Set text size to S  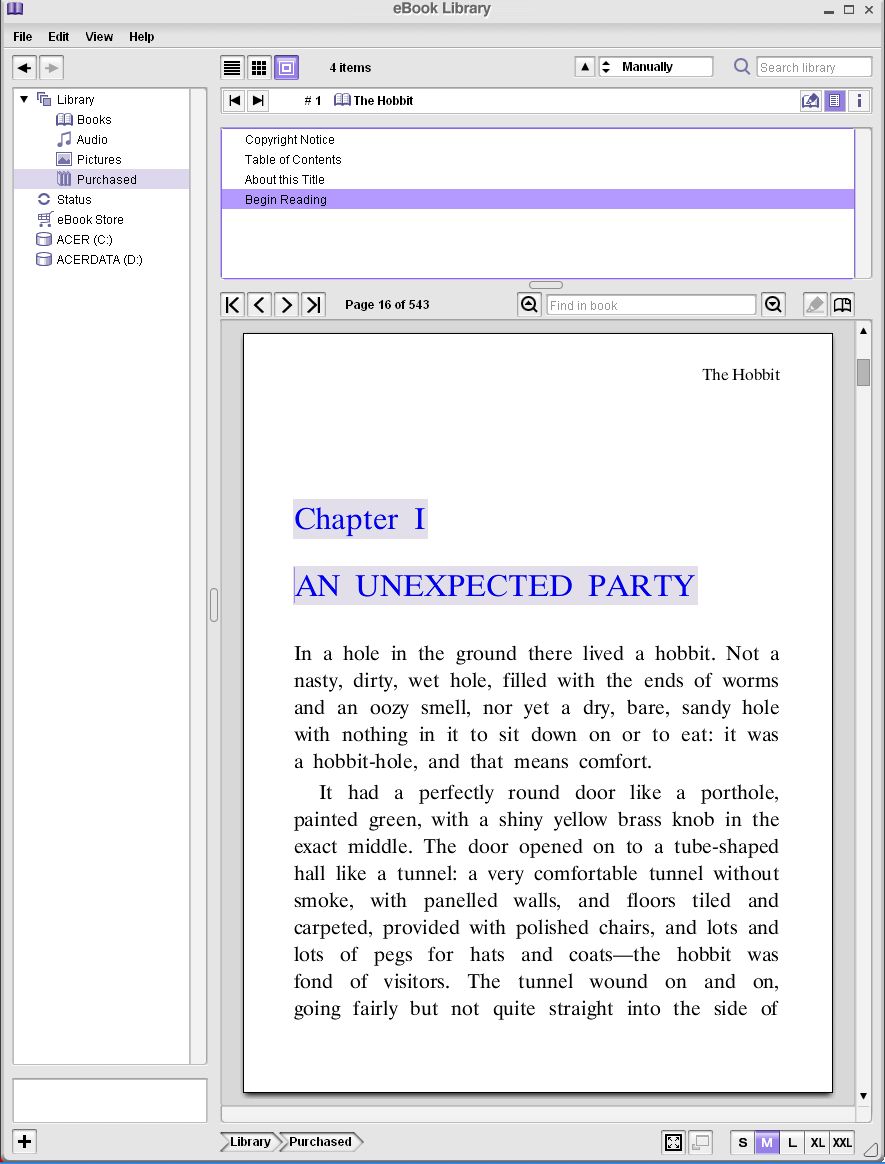(743, 1142)
